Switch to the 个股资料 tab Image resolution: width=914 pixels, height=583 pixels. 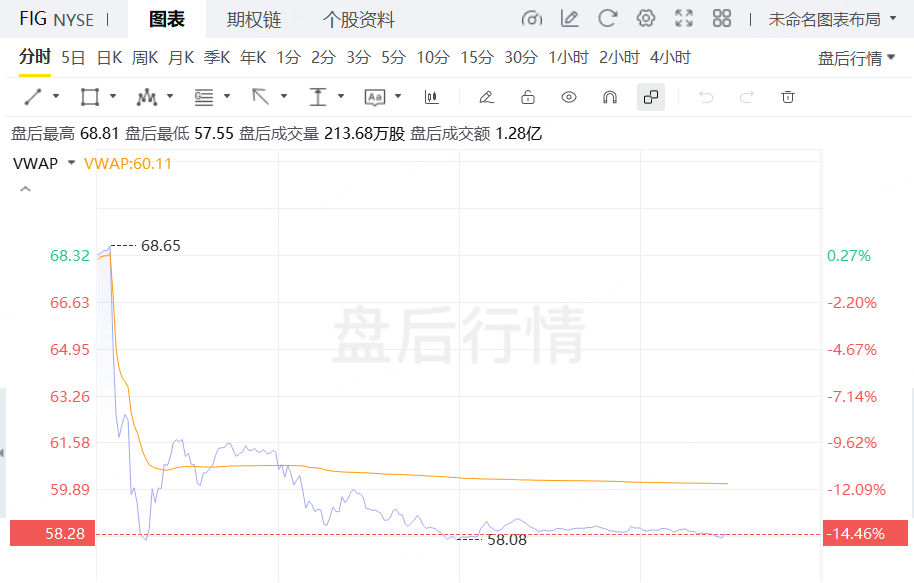(x=358, y=20)
